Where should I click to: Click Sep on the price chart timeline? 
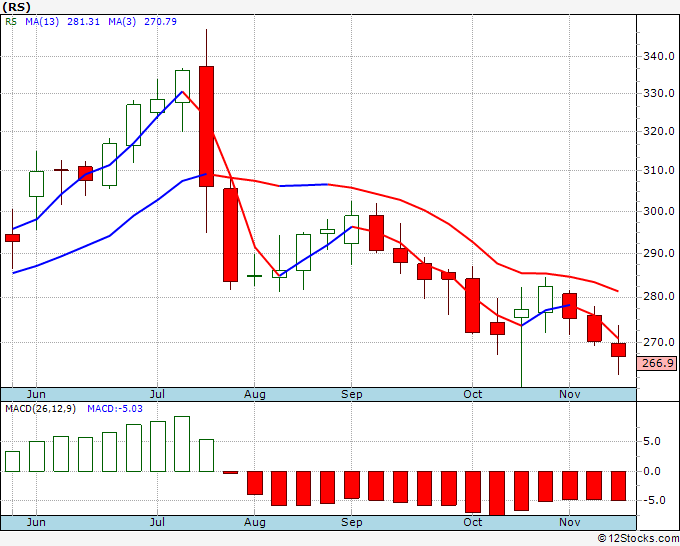[351, 394]
